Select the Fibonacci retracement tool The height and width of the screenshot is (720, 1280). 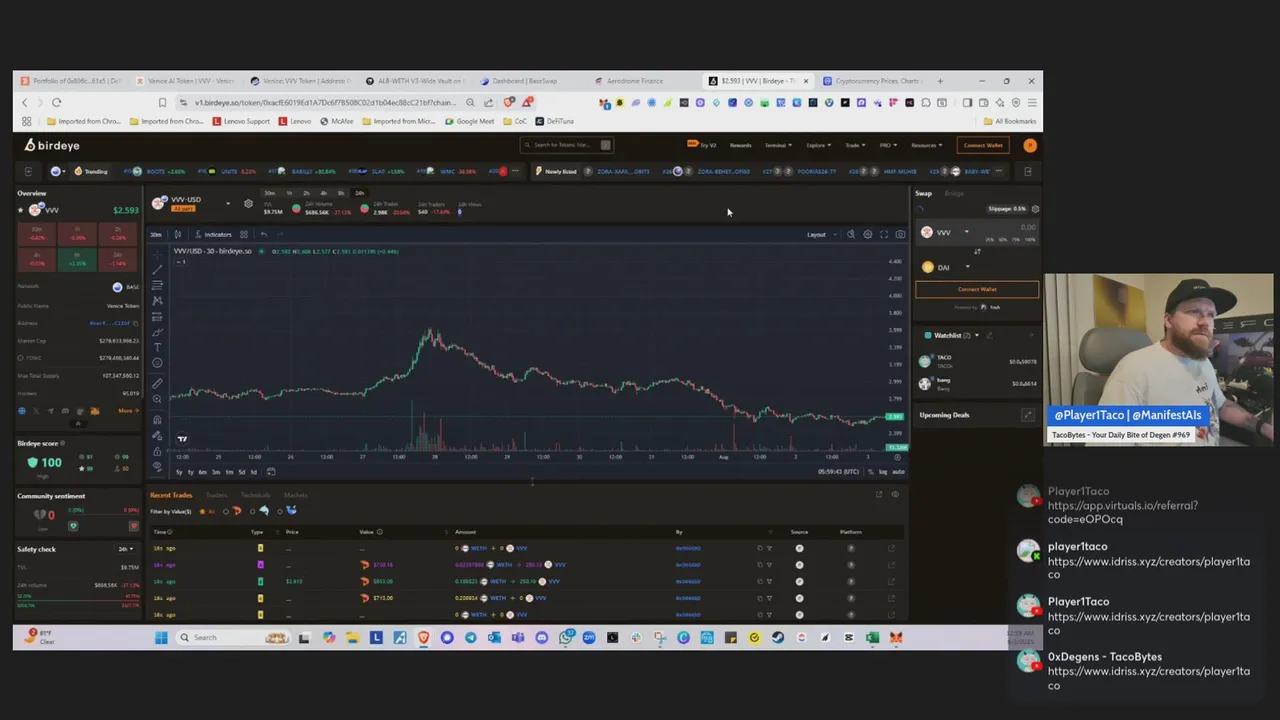[x=157, y=285]
